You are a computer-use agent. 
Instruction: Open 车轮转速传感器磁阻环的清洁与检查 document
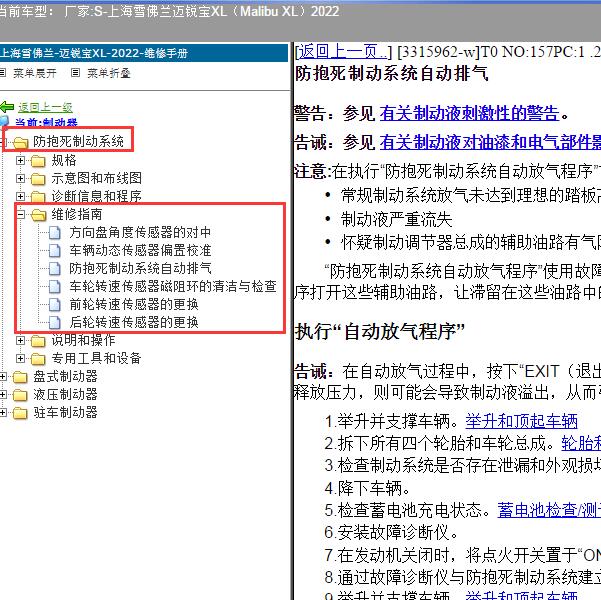[x=173, y=286]
